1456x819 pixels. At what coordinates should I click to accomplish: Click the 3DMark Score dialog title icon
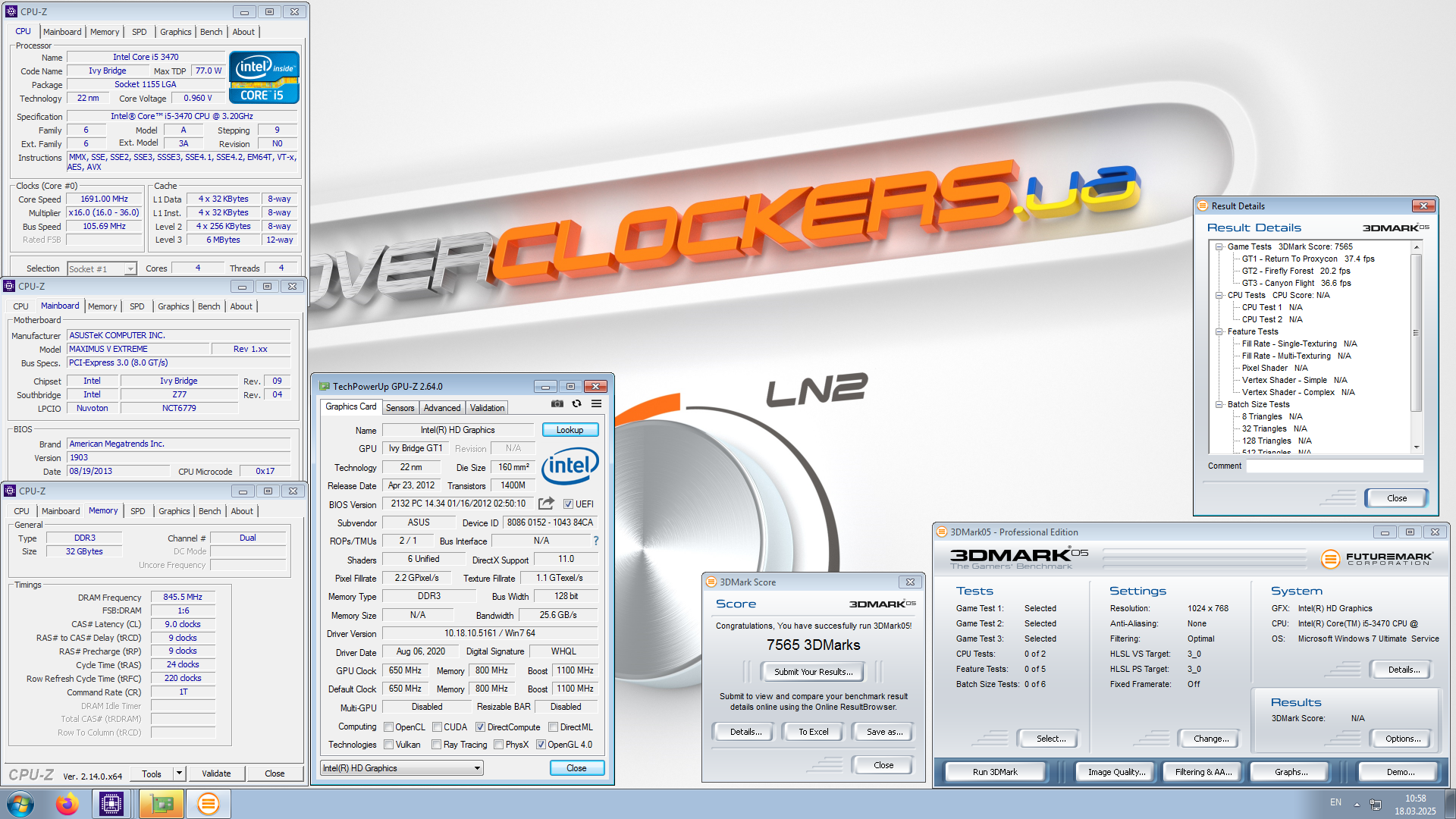(x=711, y=582)
